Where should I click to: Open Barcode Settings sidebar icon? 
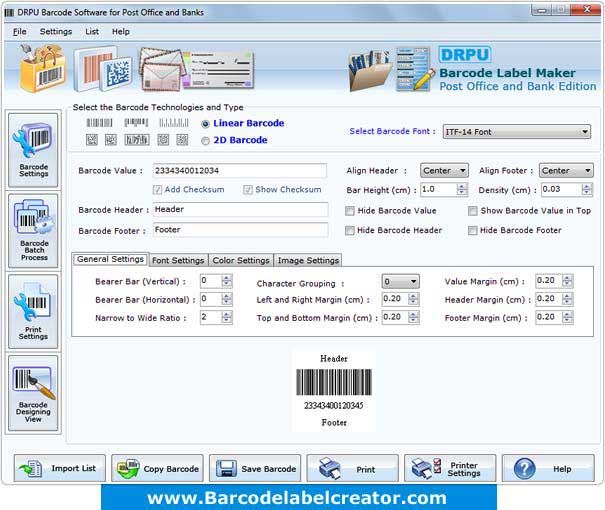[33, 150]
